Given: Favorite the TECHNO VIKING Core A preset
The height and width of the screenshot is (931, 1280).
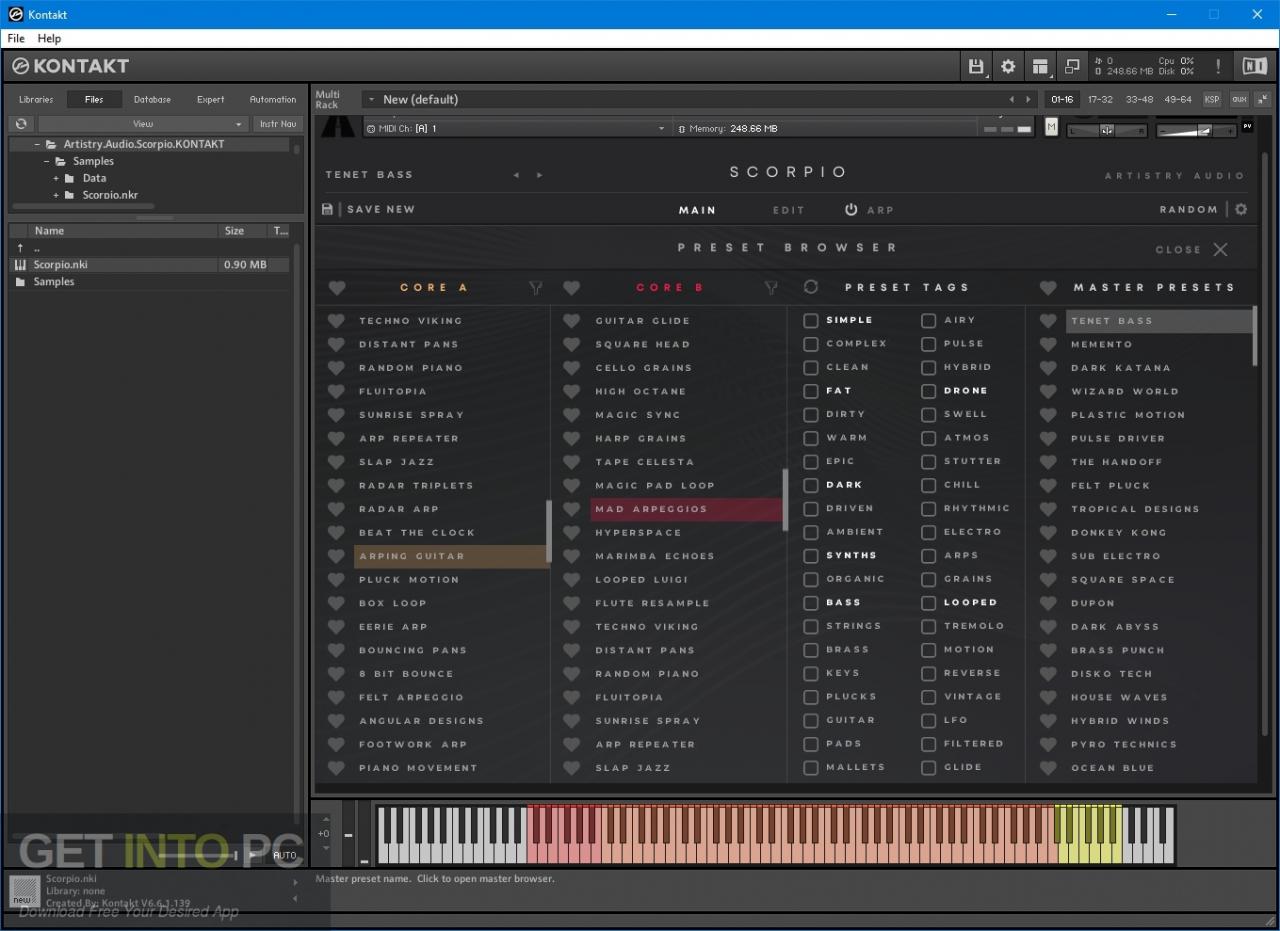Looking at the screenshot, I should [336, 321].
